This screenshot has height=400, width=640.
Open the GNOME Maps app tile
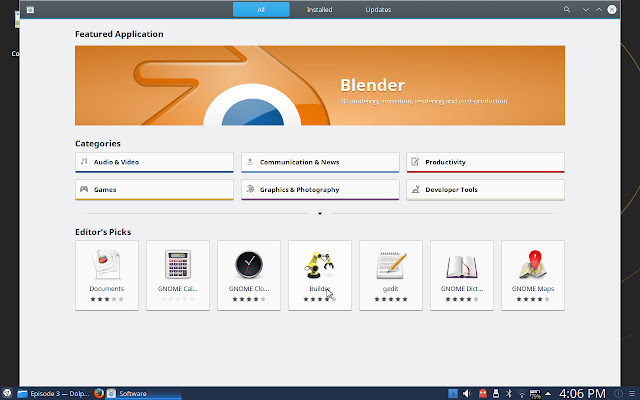[533, 276]
